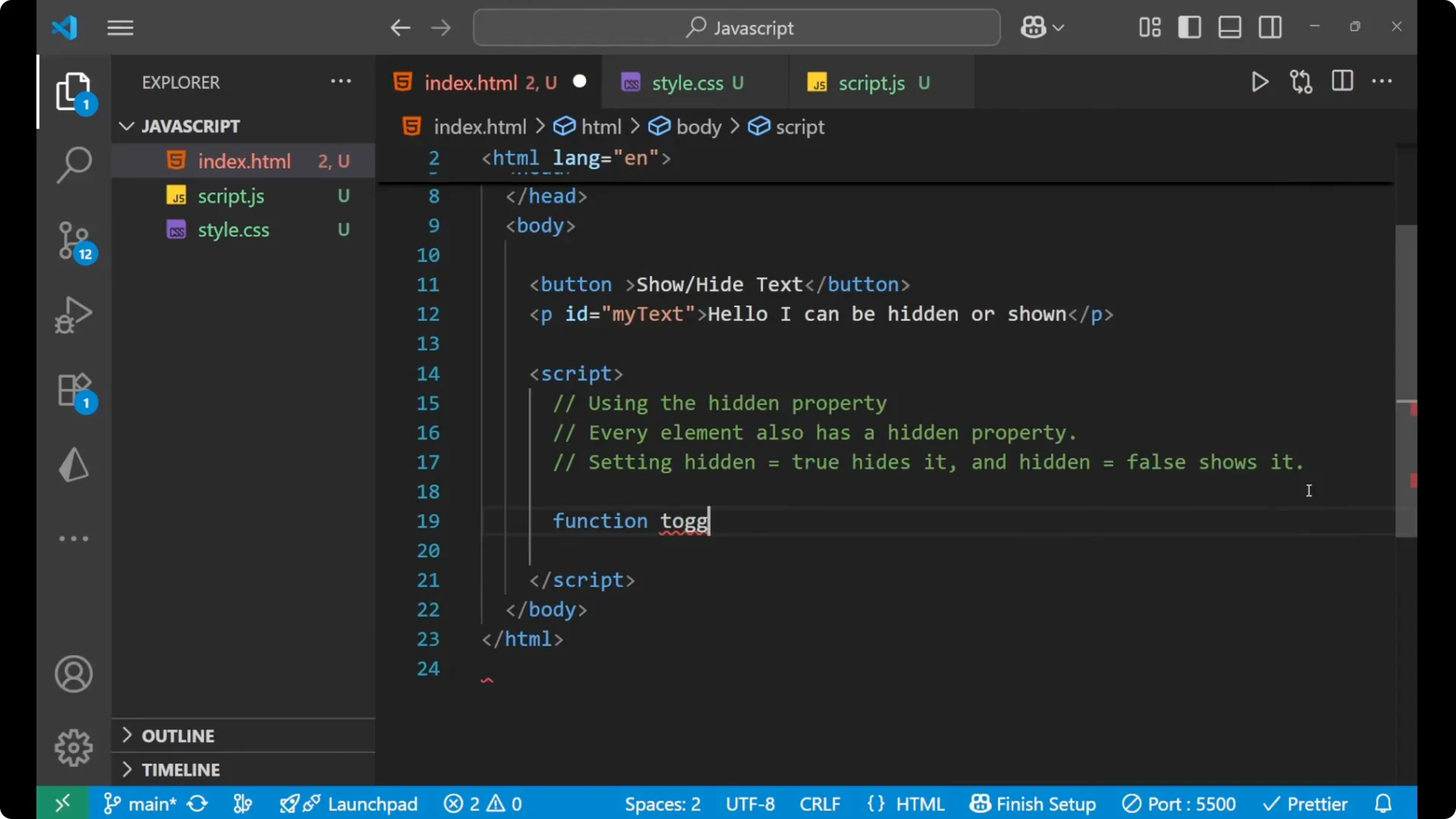This screenshot has height=819, width=1456.
Task: Expand the OUTLINE section
Action: coord(177,735)
